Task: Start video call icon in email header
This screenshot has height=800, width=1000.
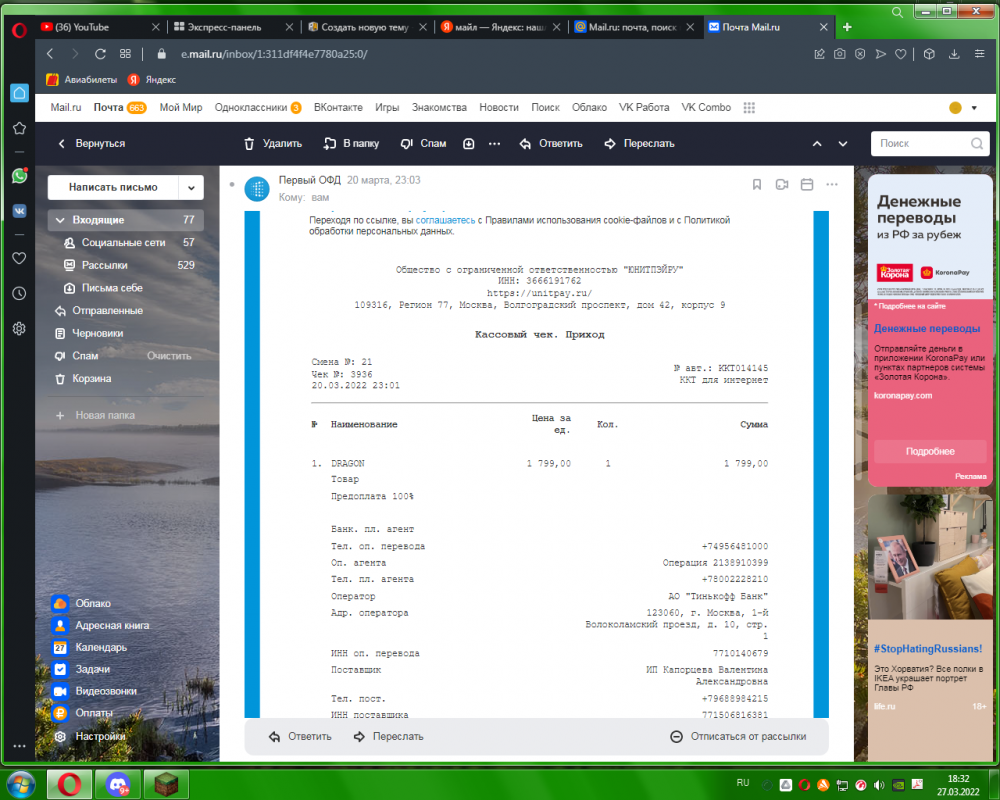Action: click(x=782, y=184)
